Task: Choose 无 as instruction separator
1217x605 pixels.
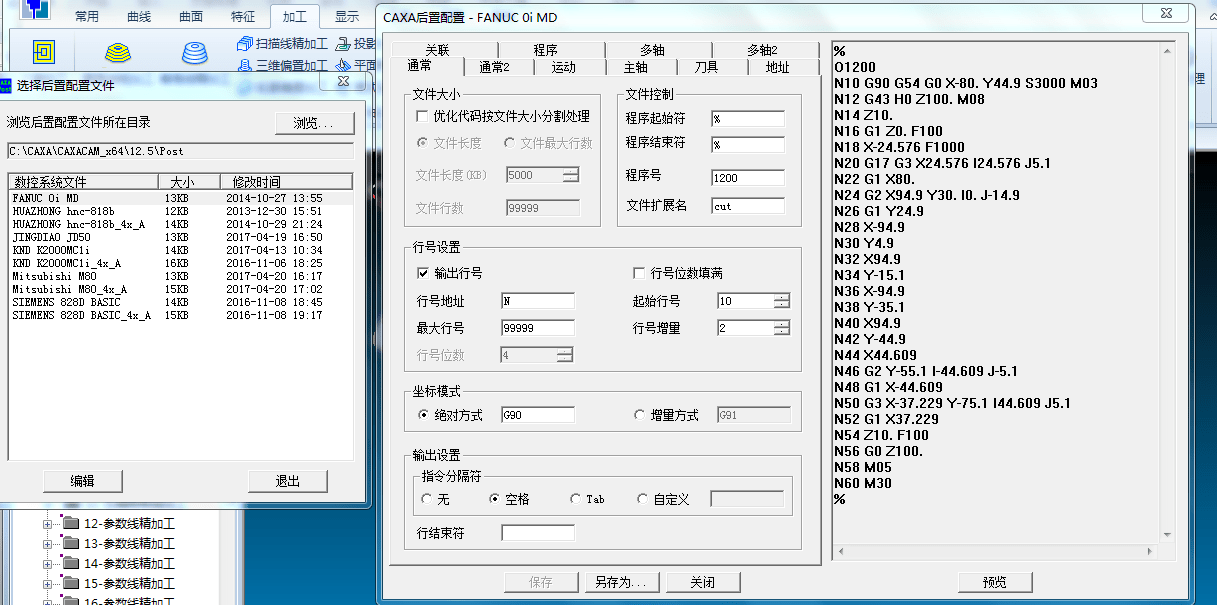Action: point(427,499)
